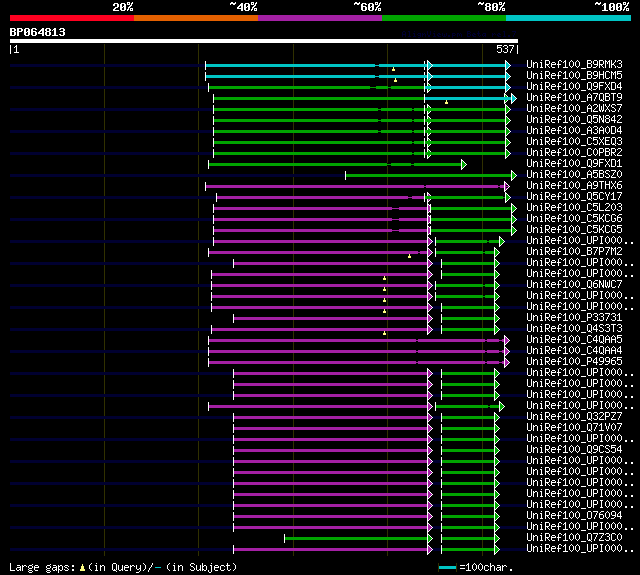The width and height of the screenshot is (640, 575).
Task: Select the UniRef100_Q9CS54 label
Action: click(574, 450)
